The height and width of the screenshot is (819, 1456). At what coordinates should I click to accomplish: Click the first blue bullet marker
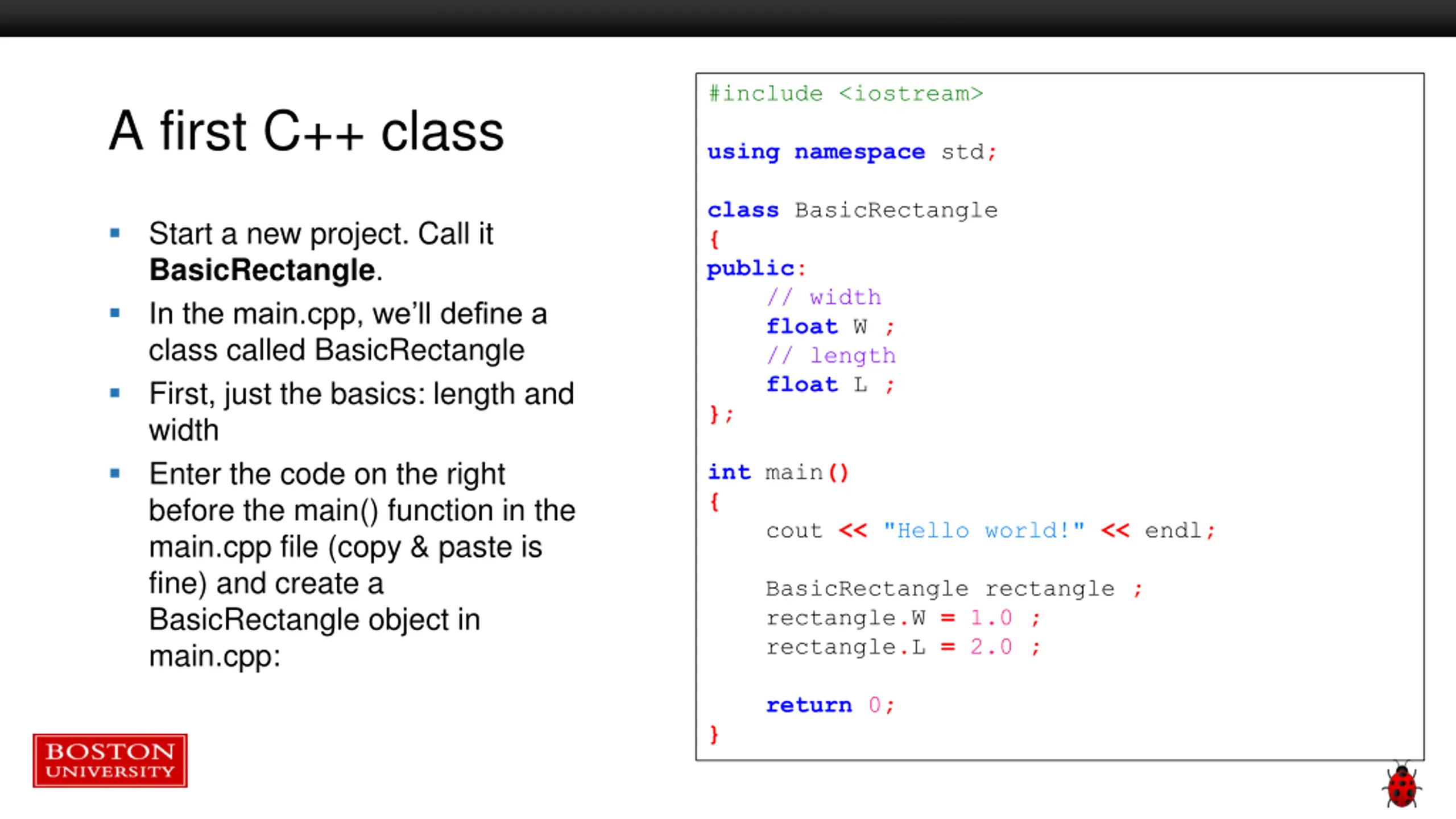coord(115,233)
